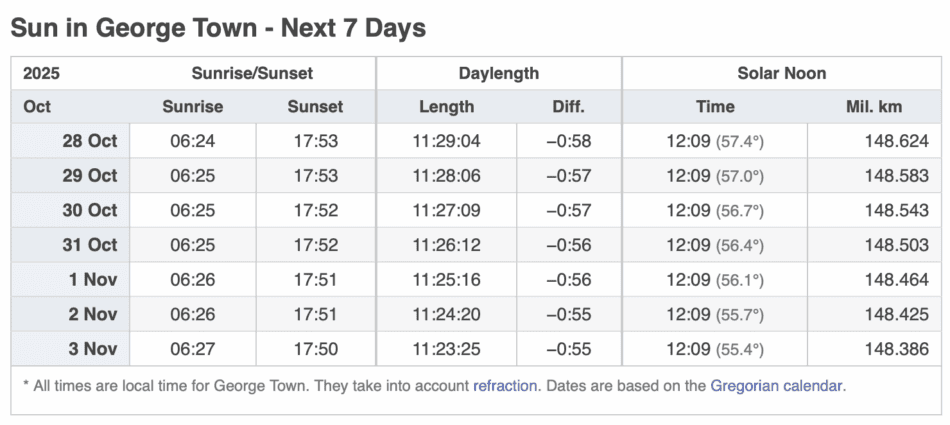This screenshot has height=425, width=950.
Task: Click the 11:29:04 day length value
Action: click(x=445, y=141)
